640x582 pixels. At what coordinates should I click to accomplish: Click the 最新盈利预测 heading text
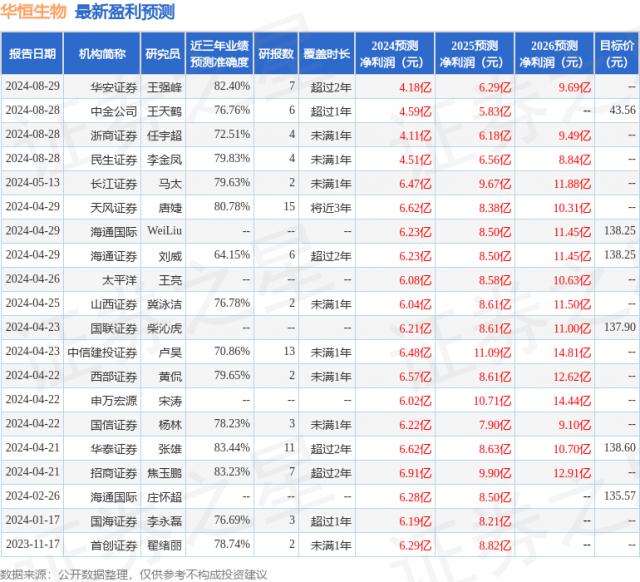point(122,12)
